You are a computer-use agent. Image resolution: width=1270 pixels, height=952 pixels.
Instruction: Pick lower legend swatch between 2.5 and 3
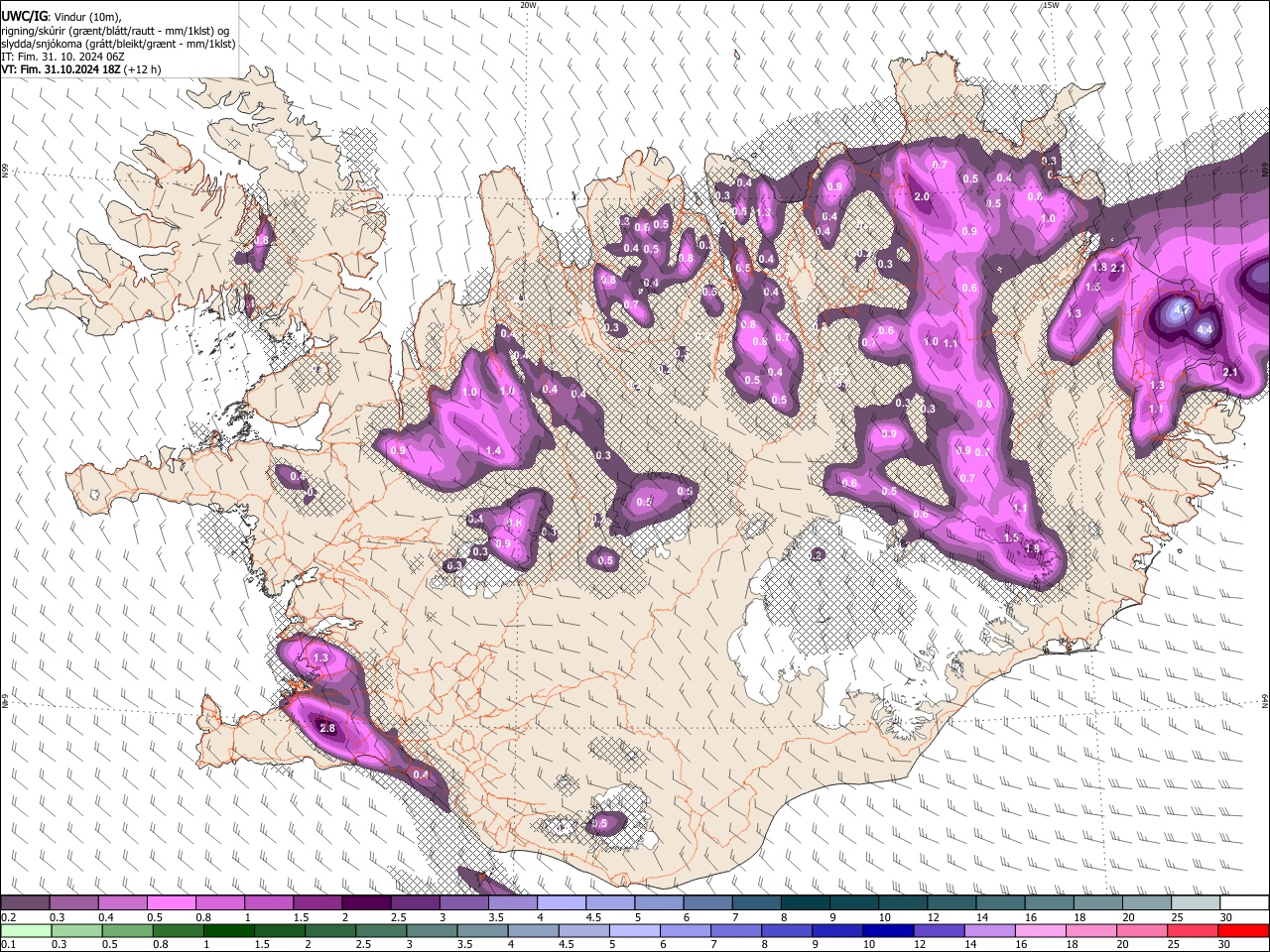381,930
